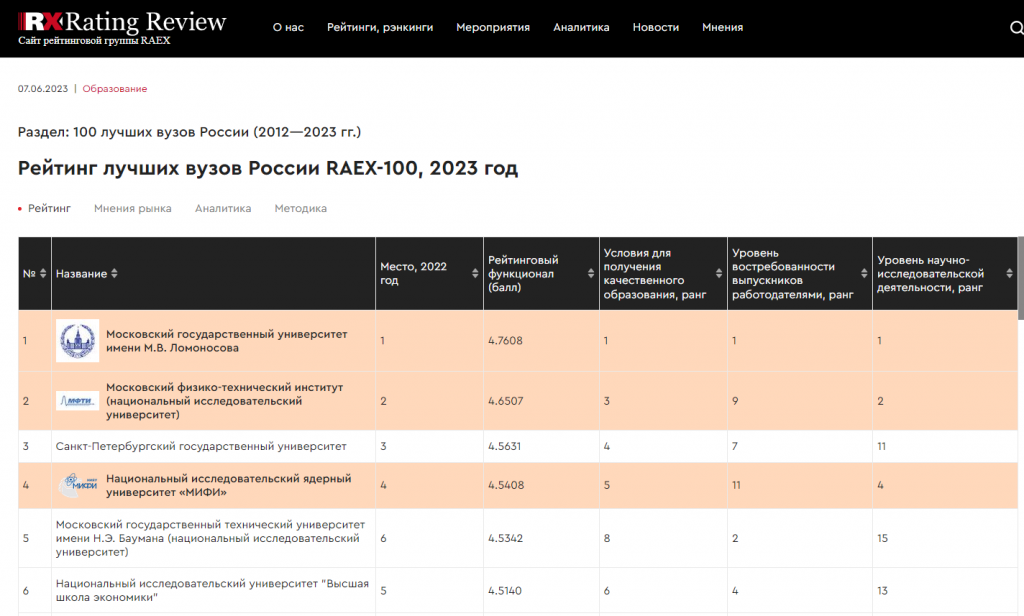Click score value 4.5342
The height and width of the screenshot is (616, 1024).
click(x=505, y=538)
